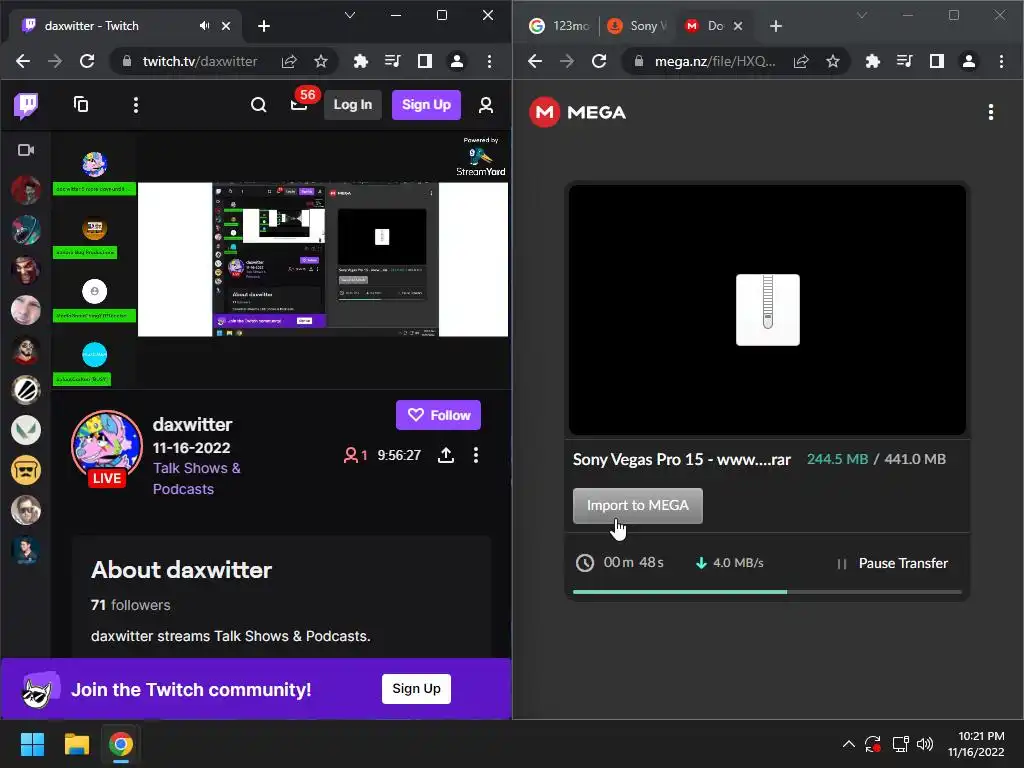Open Chrome from the taskbar
This screenshot has width=1024, height=768.
[121, 744]
